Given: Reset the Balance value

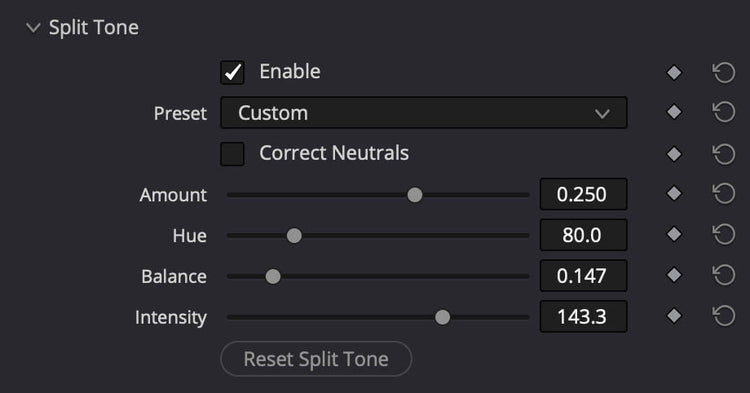Looking at the screenshot, I should [724, 275].
